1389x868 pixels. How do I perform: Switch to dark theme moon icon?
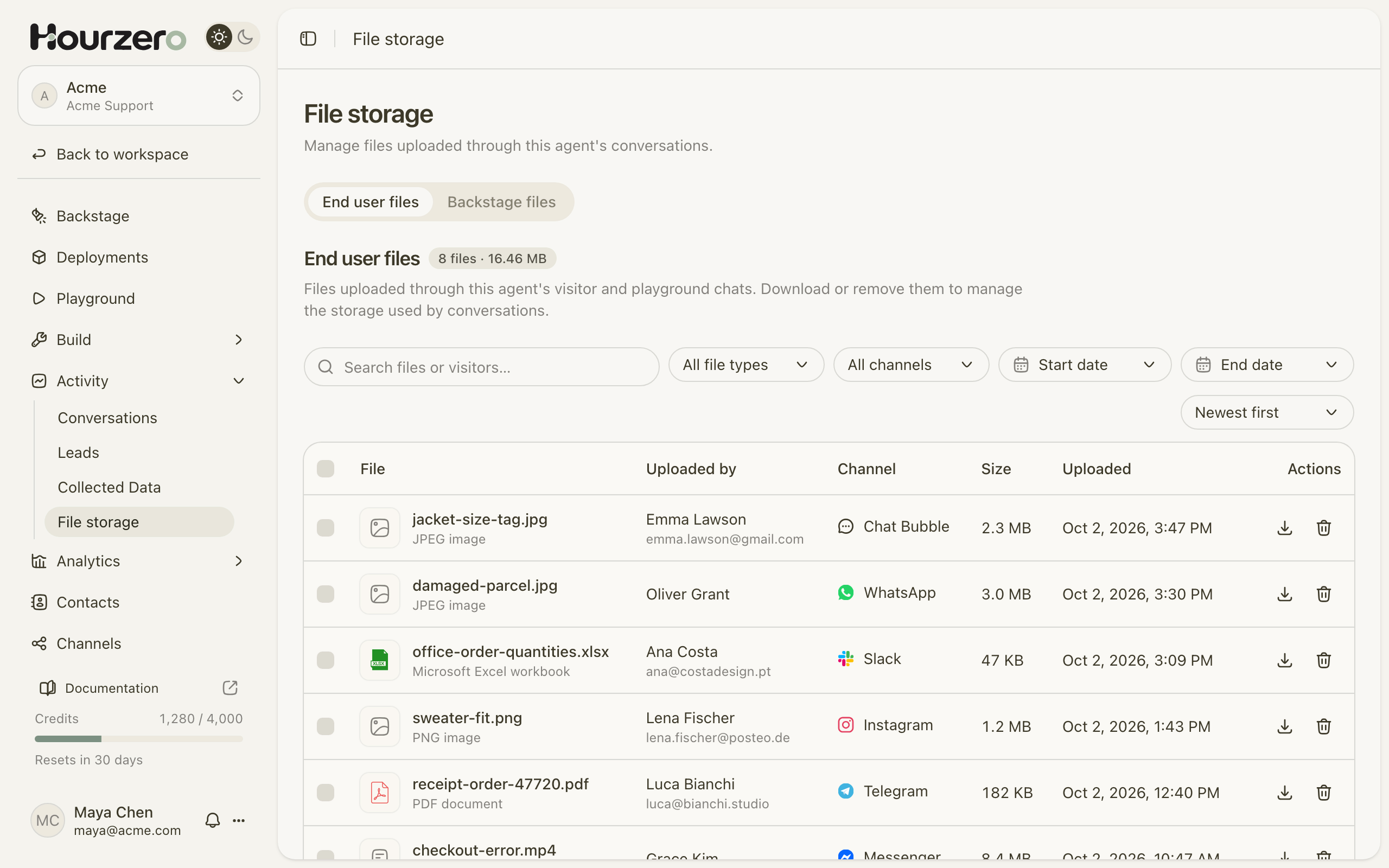(246, 37)
